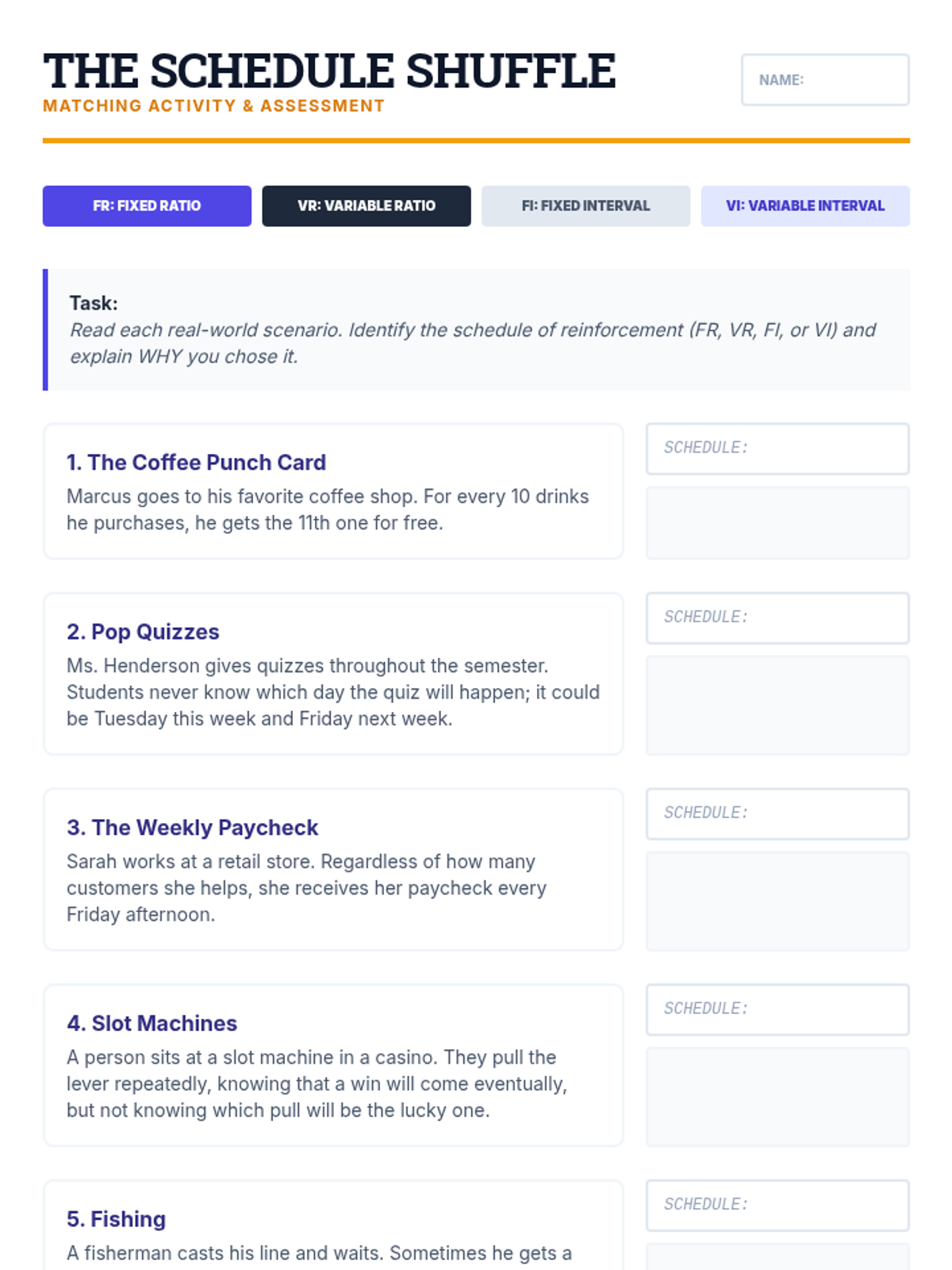Click the Name input field
The height and width of the screenshot is (1270, 952).
pos(825,79)
